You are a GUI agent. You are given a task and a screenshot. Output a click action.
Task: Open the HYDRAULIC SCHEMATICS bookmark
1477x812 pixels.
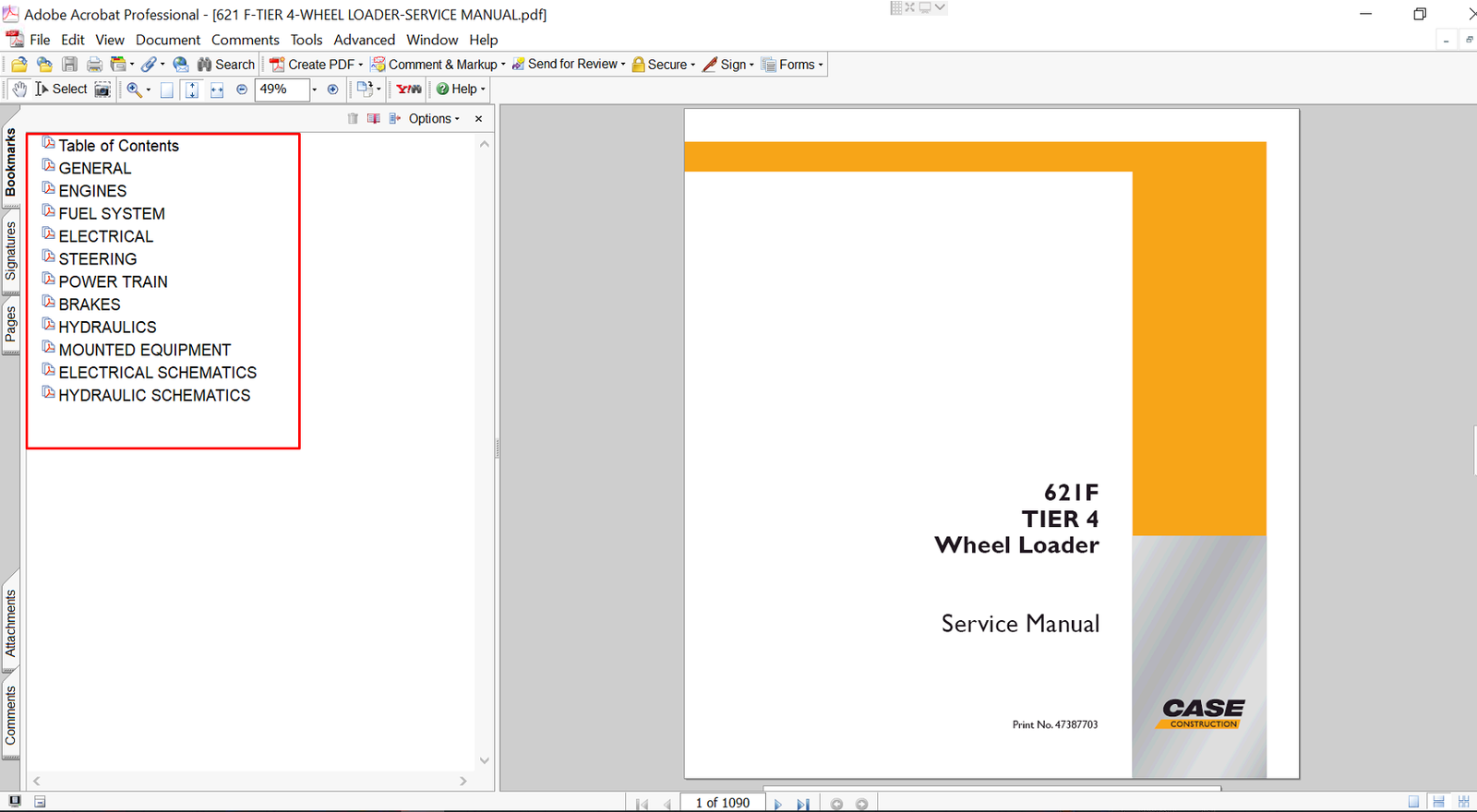[x=154, y=396]
